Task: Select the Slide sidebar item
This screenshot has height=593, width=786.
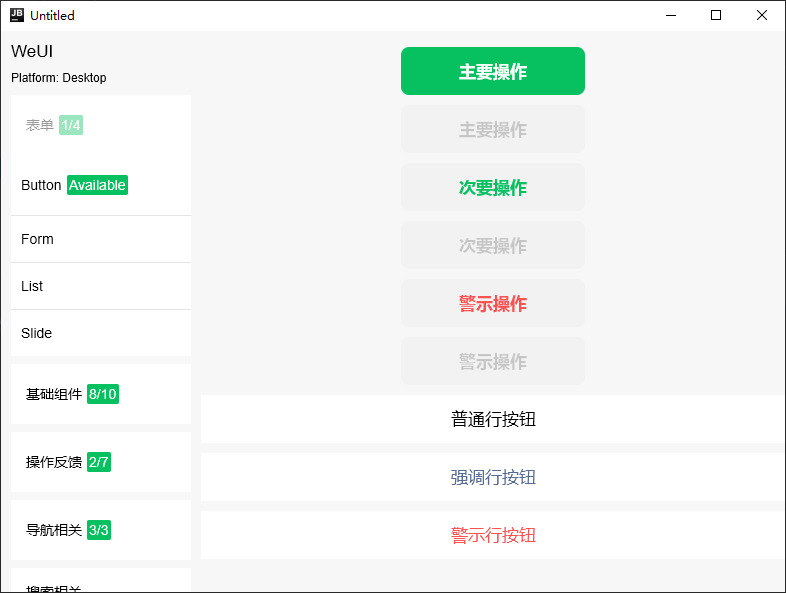Action: pyautogui.click(x=101, y=333)
